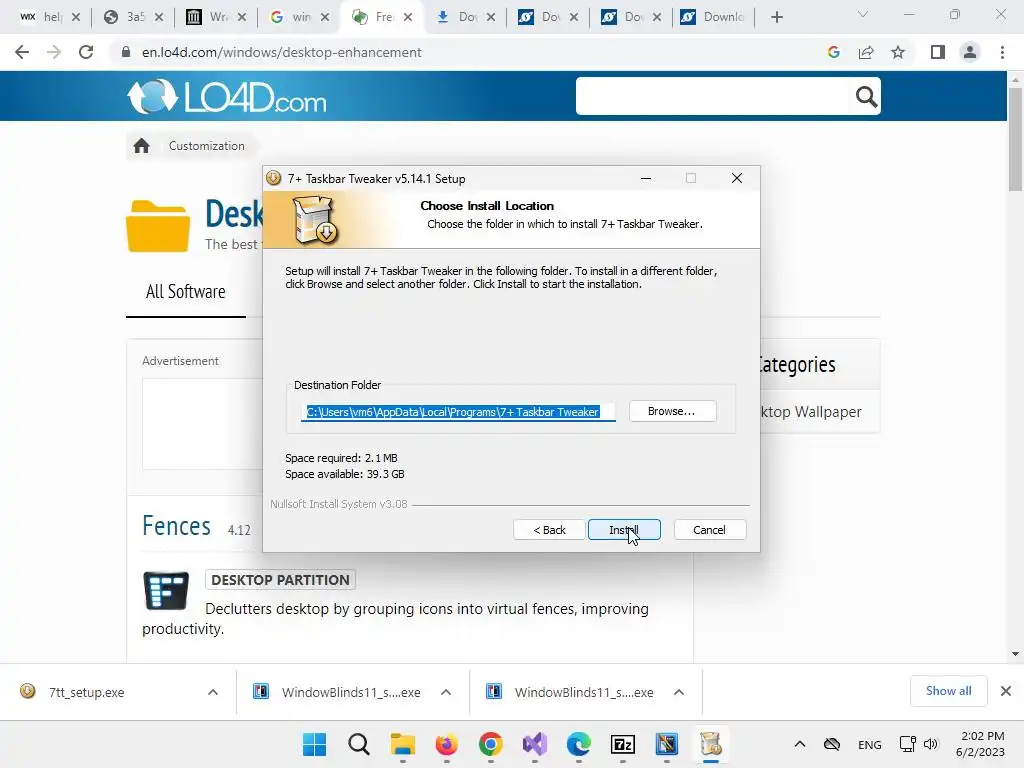Click ENG language indicator
Viewport: 1024px width, 768px height.
(869, 745)
